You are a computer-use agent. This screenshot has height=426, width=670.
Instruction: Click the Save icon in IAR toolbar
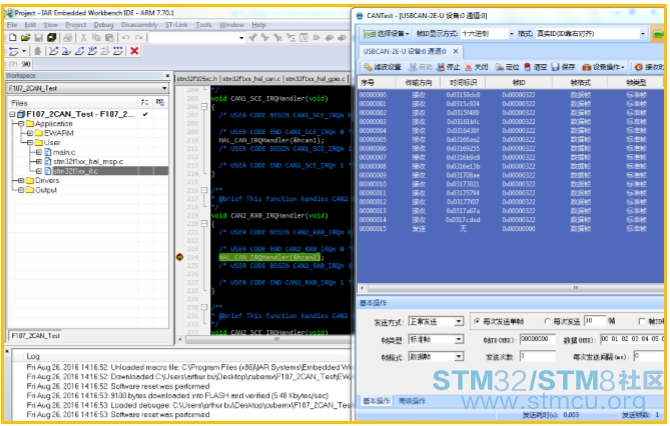[x=38, y=38]
